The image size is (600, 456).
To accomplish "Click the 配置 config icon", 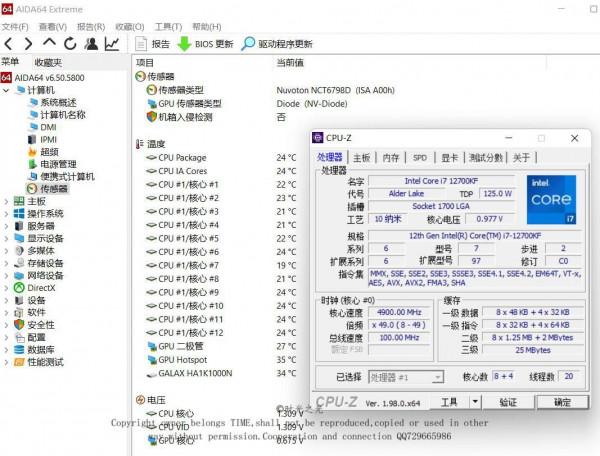I will (x=19, y=337).
